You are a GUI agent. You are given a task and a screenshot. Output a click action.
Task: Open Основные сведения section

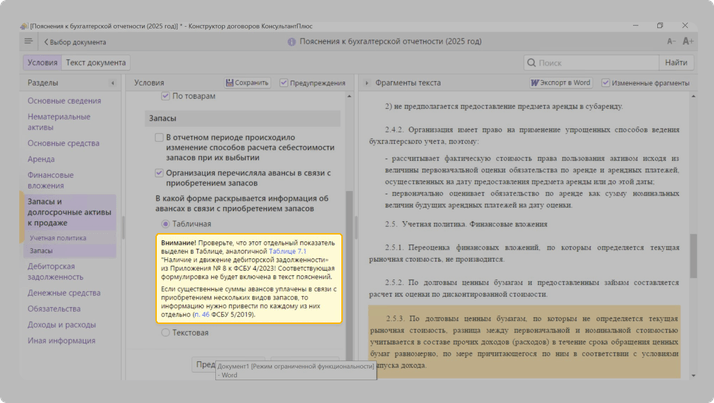pos(64,101)
